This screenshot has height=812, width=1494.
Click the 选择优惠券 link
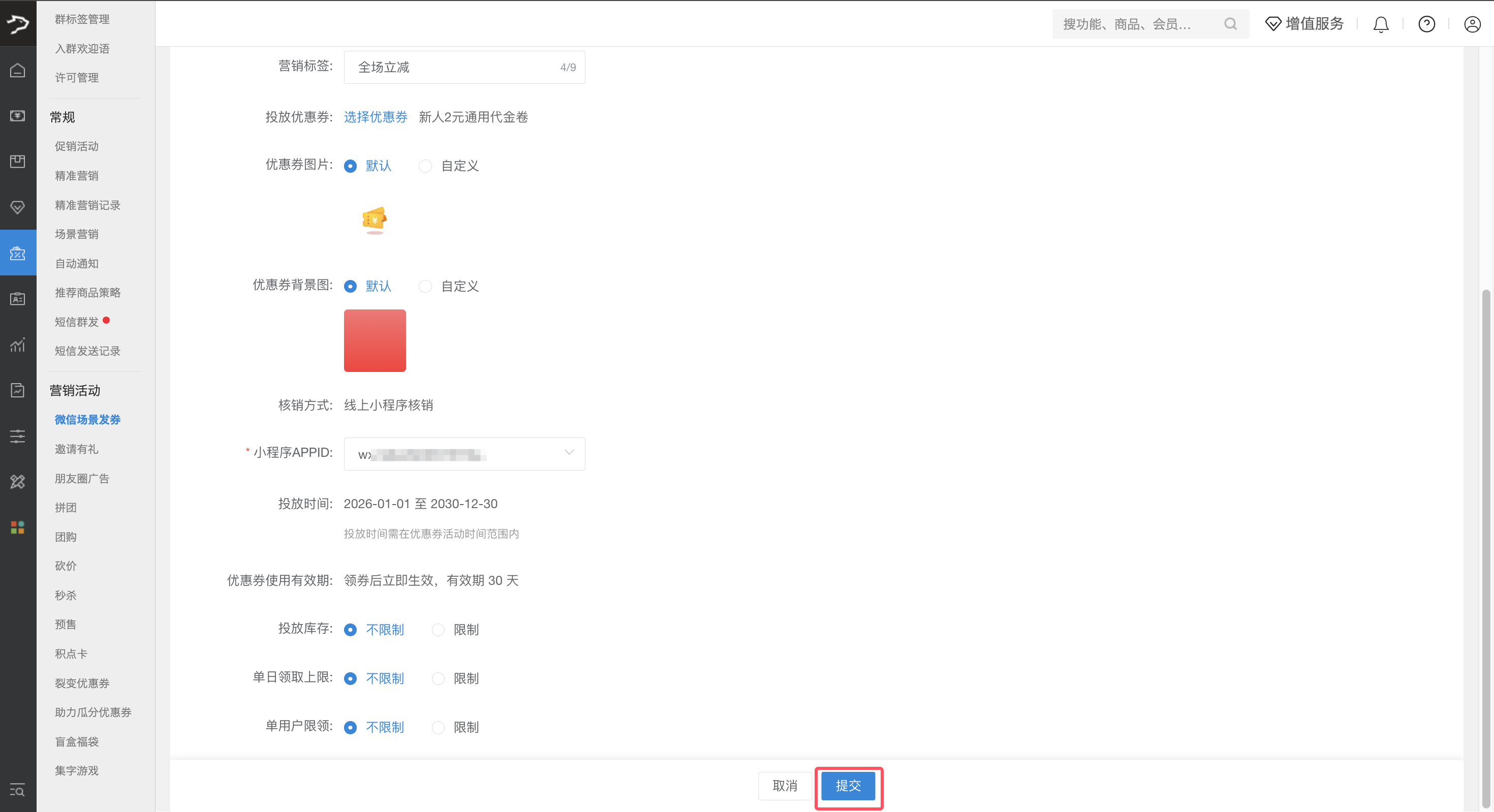(x=375, y=117)
